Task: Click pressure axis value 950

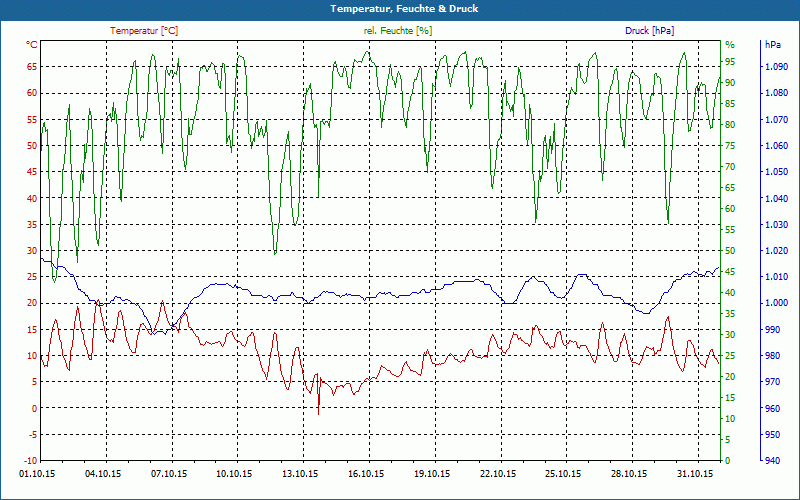Action: pos(772,434)
